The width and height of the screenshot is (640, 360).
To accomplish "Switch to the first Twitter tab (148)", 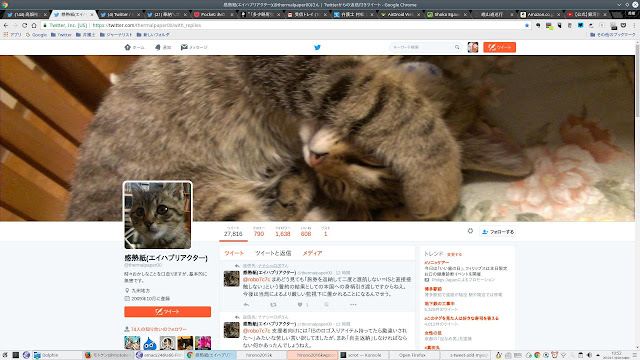I will pos(27,14).
